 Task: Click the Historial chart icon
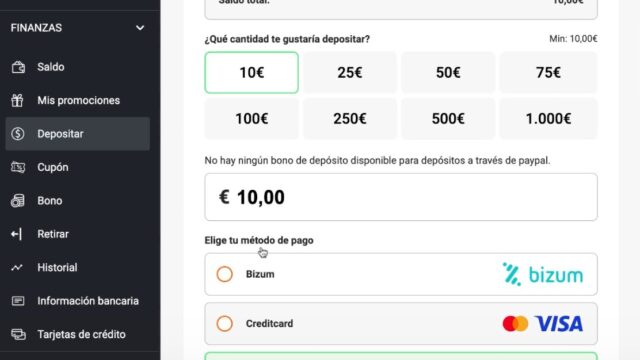(17, 268)
